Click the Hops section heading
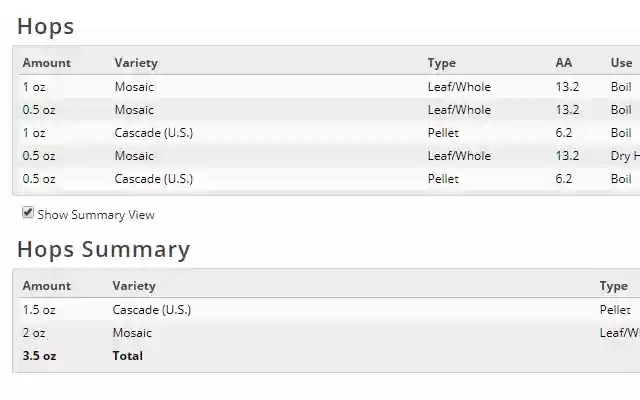This screenshot has width=640, height=400. pyautogui.click(x=46, y=27)
